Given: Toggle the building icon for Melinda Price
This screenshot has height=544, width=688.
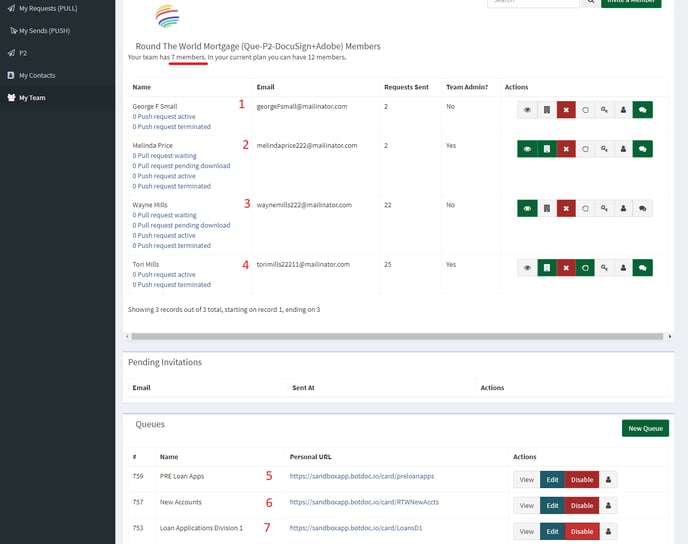Looking at the screenshot, I should tap(546, 149).
